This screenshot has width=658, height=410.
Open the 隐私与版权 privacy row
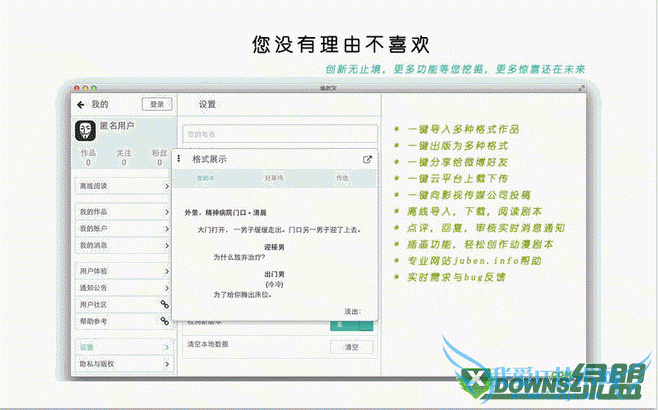pos(124,364)
